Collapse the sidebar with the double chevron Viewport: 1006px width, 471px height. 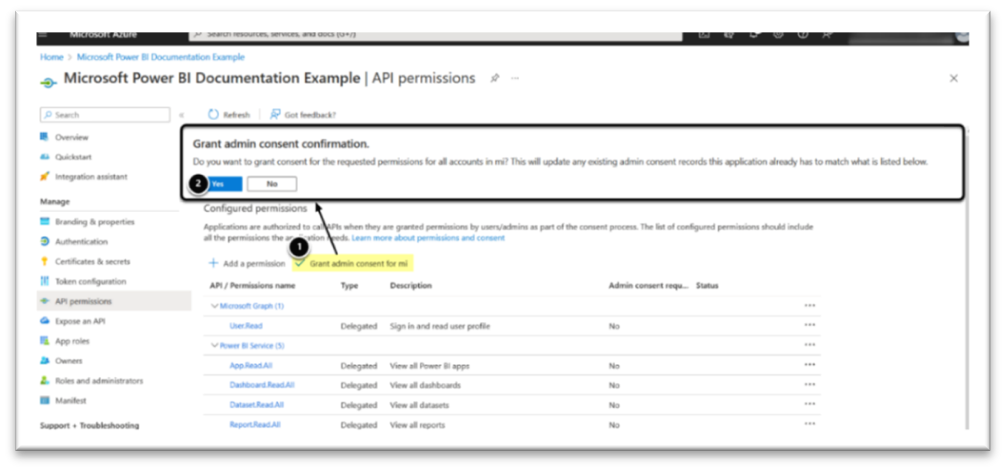pyautogui.click(x=182, y=115)
